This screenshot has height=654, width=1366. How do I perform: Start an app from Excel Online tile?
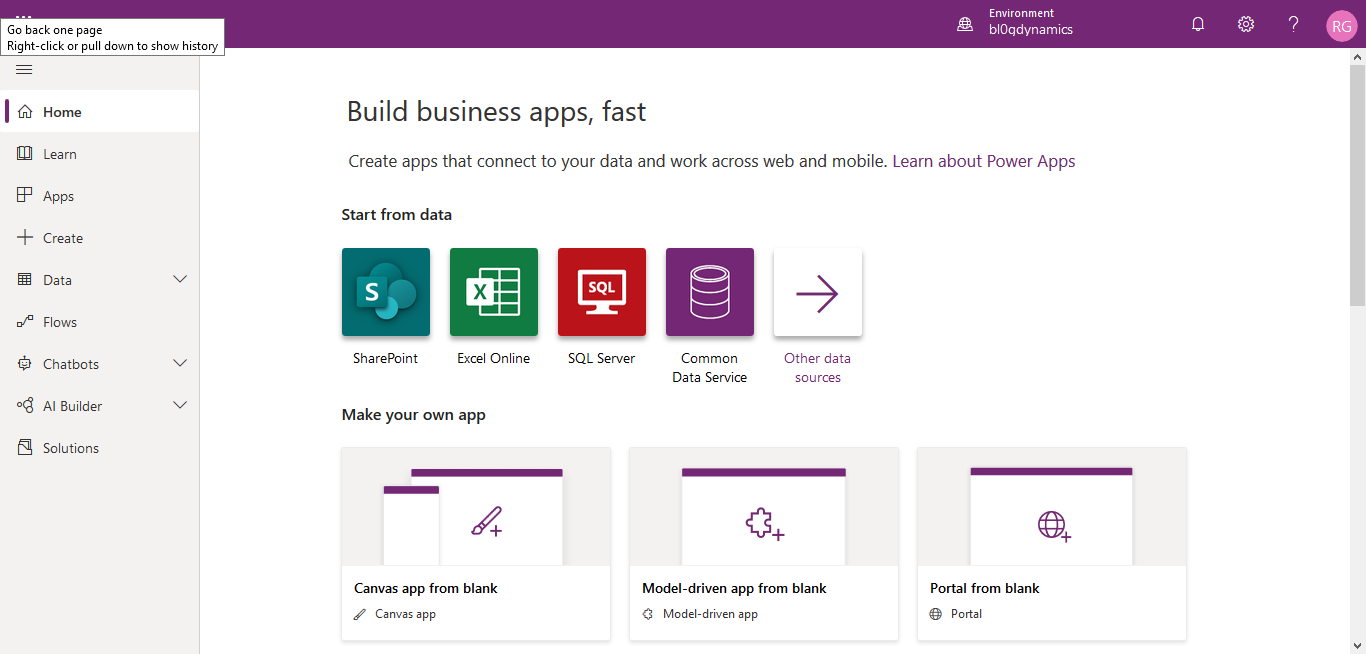[x=494, y=292]
